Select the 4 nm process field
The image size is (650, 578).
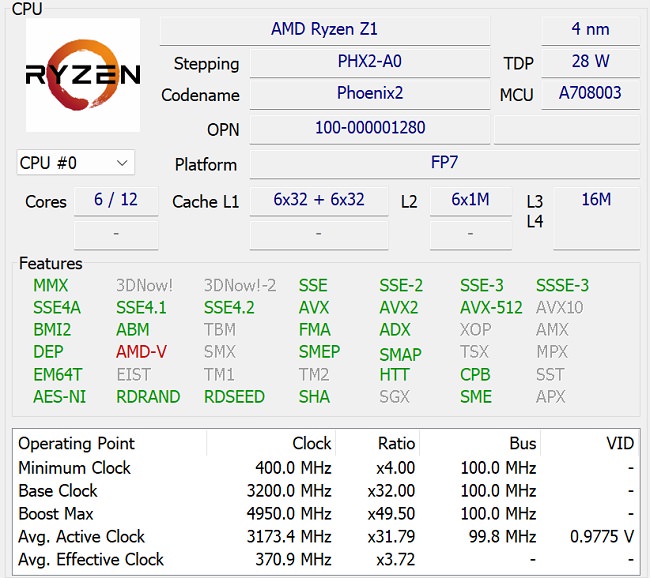[590, 29]
